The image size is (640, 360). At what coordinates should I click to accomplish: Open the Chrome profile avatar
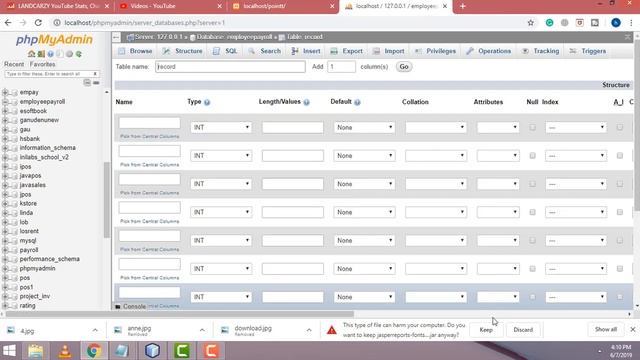coord(616,23)
